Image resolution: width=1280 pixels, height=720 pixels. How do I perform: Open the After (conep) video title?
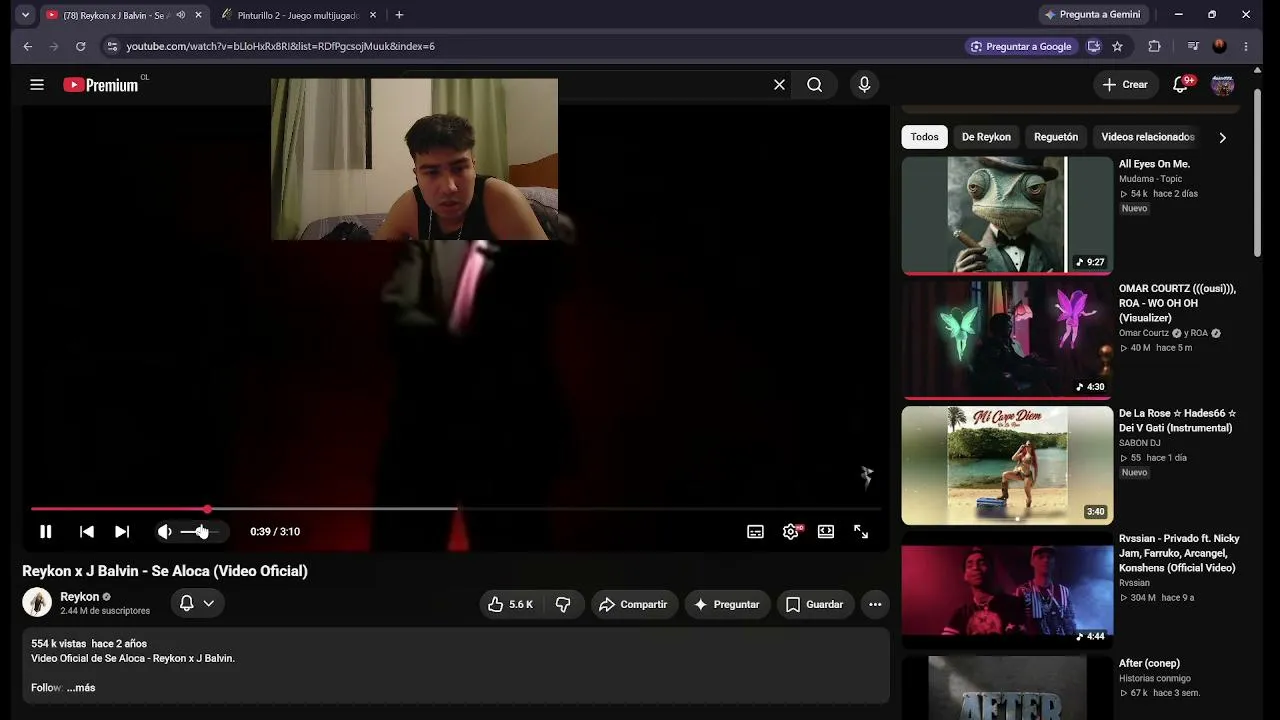click(x=1149, y=663)
